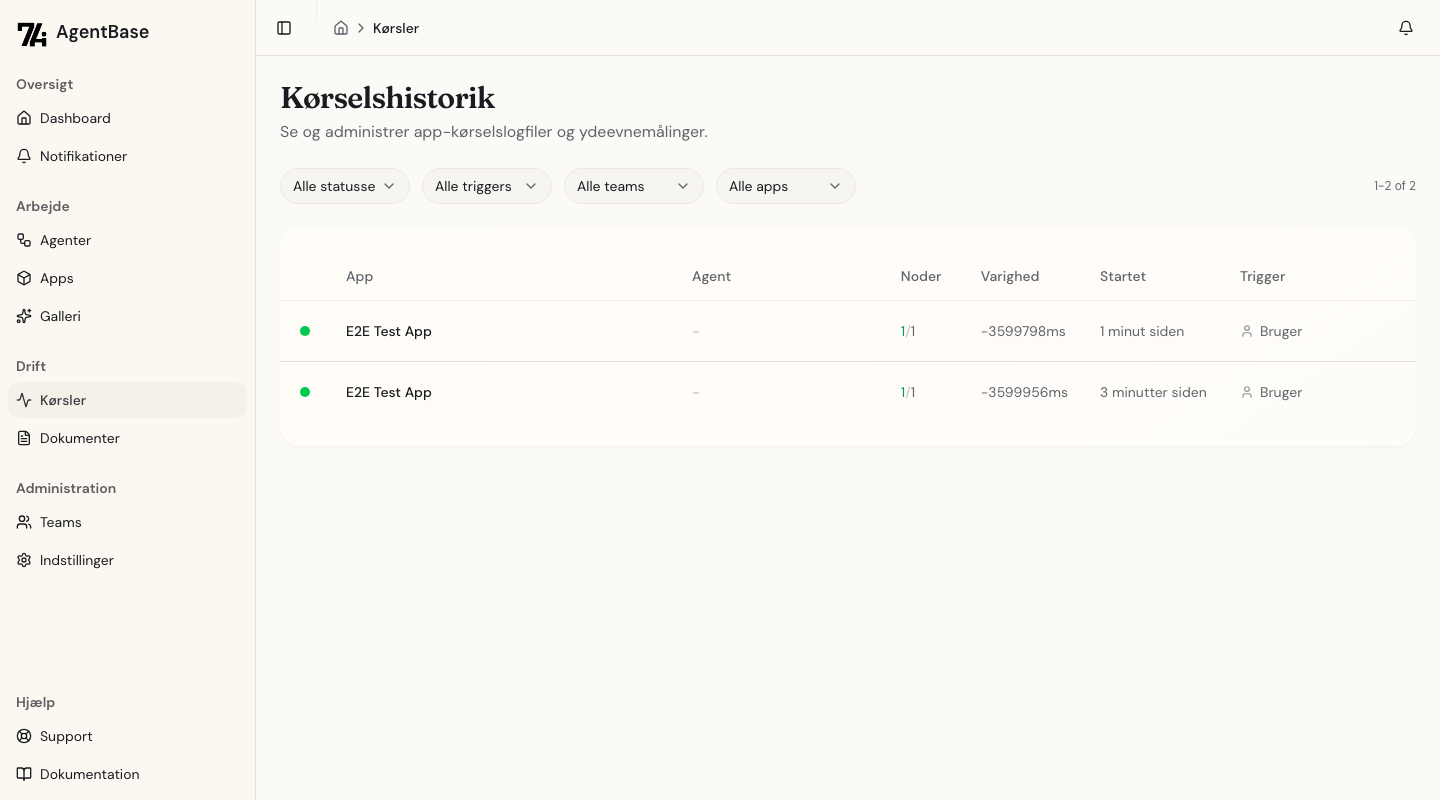Screen dimensions: 1440x800
Task: Click the Teams people icon
Action: coord(24,522)
